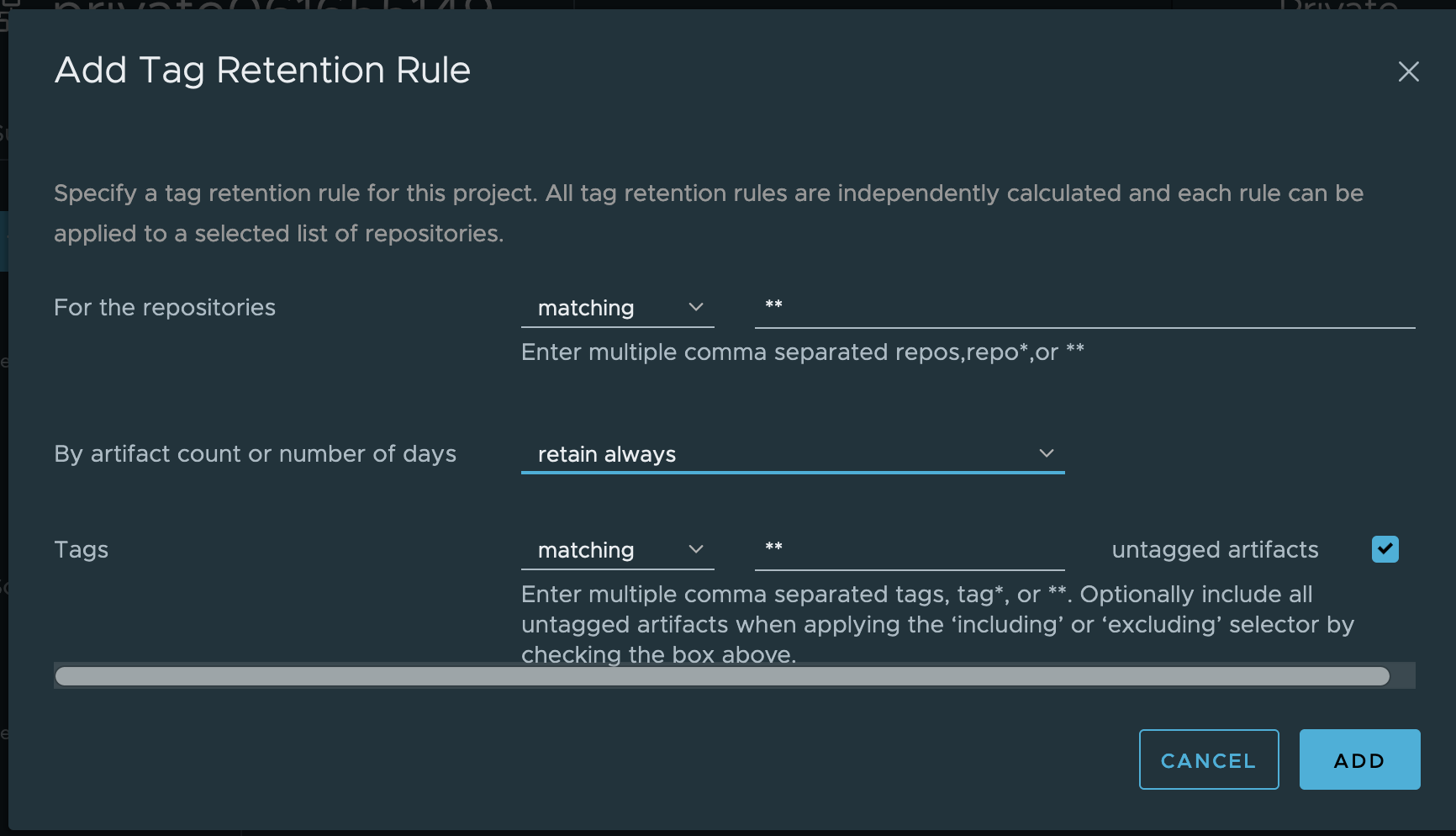Click the CANCEL button
The height and width of the screenshot is (836, 1456).
tap(1208, 759)
